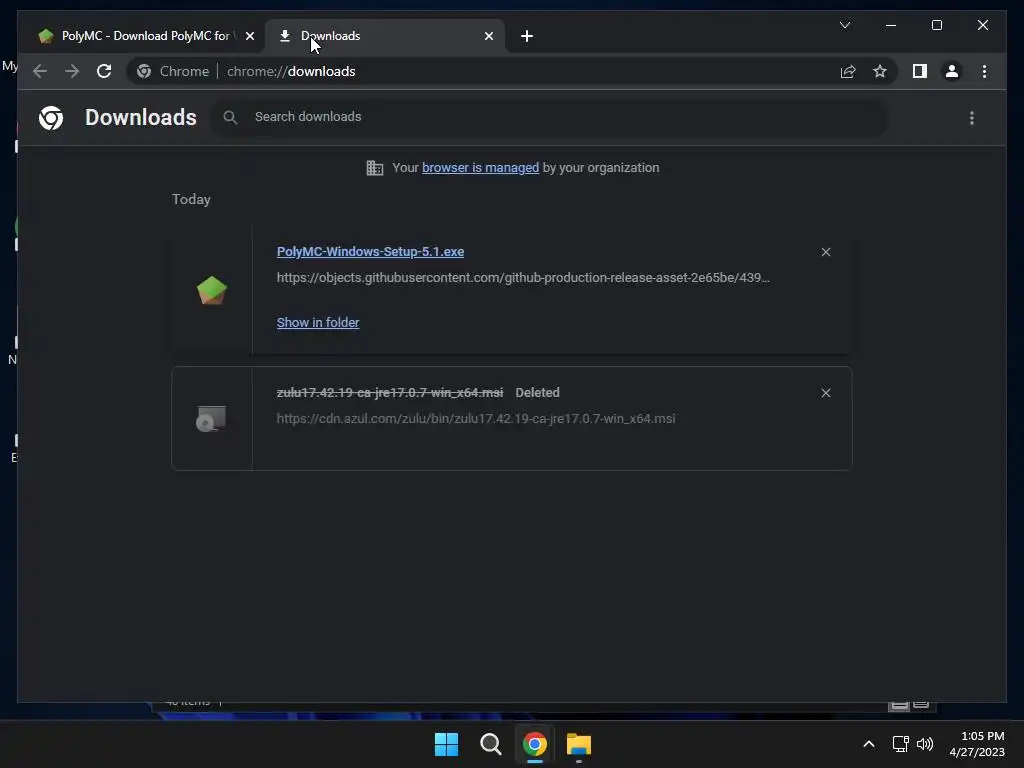Click the Chrome taskbar icon

(x=535, y=744)
